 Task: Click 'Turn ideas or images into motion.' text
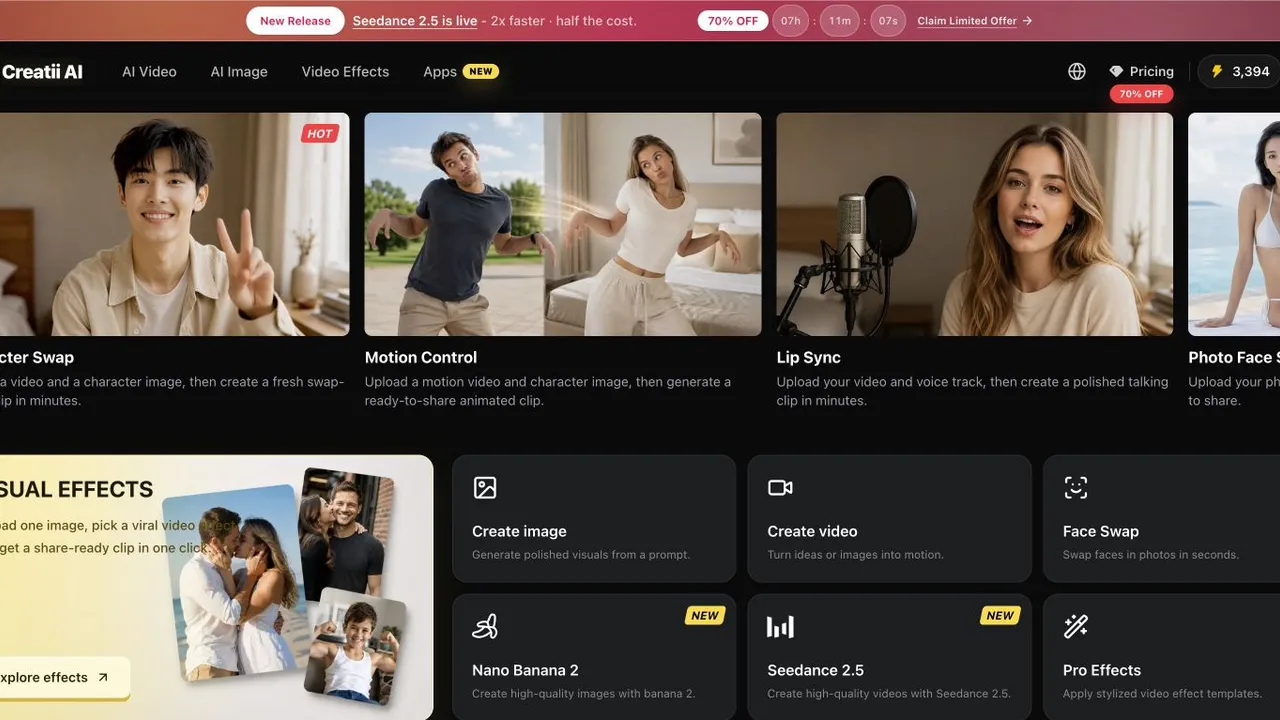pos(855,555)
